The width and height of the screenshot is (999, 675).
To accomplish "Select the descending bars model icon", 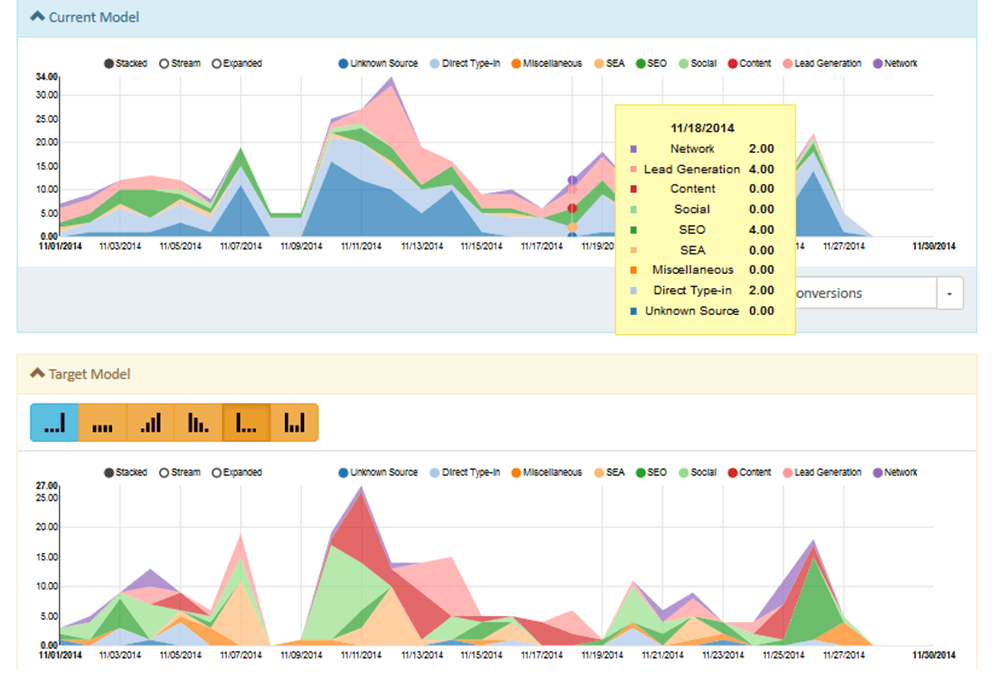I will click(x=198, y=423).
